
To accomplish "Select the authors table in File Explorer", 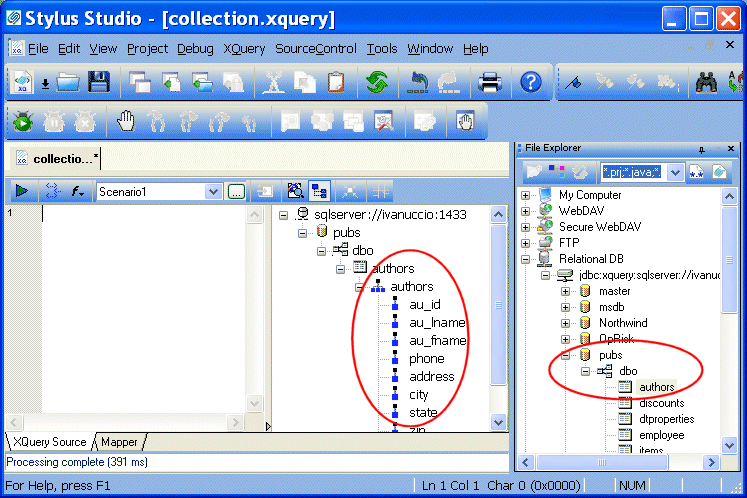I will (x=657, y=387).
